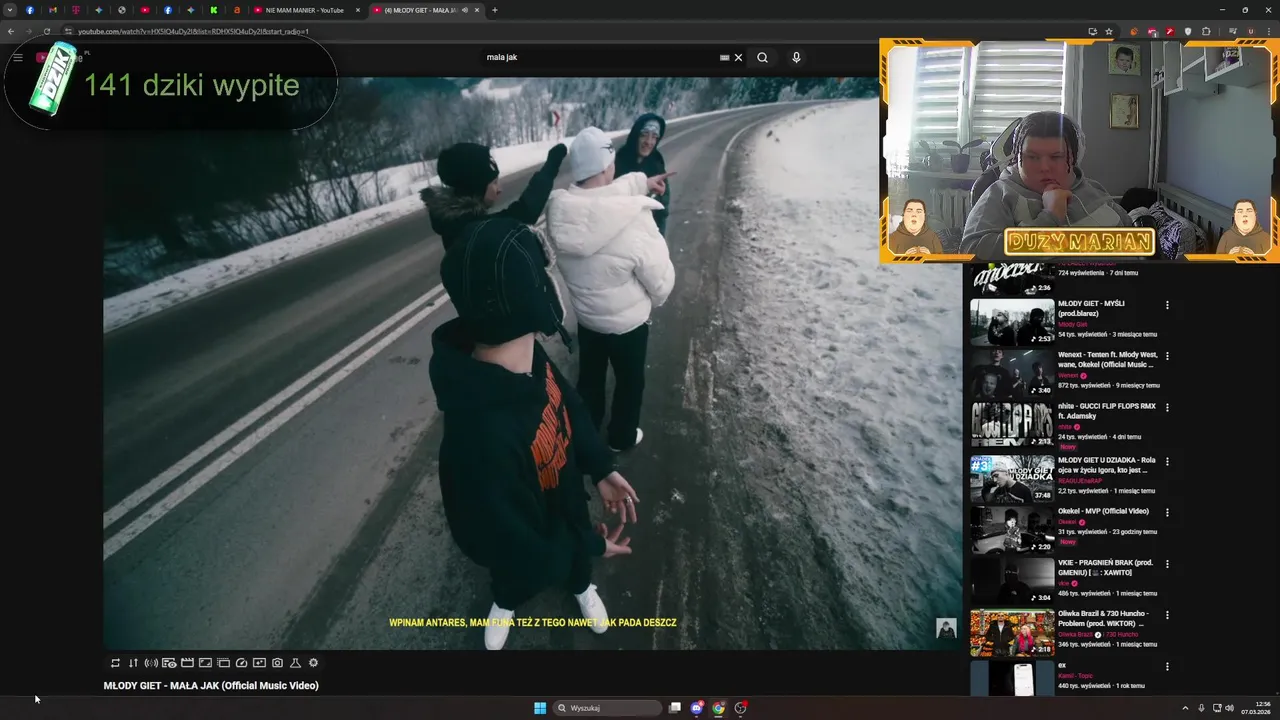Click the Wenext channel name

click(1068, 376)
